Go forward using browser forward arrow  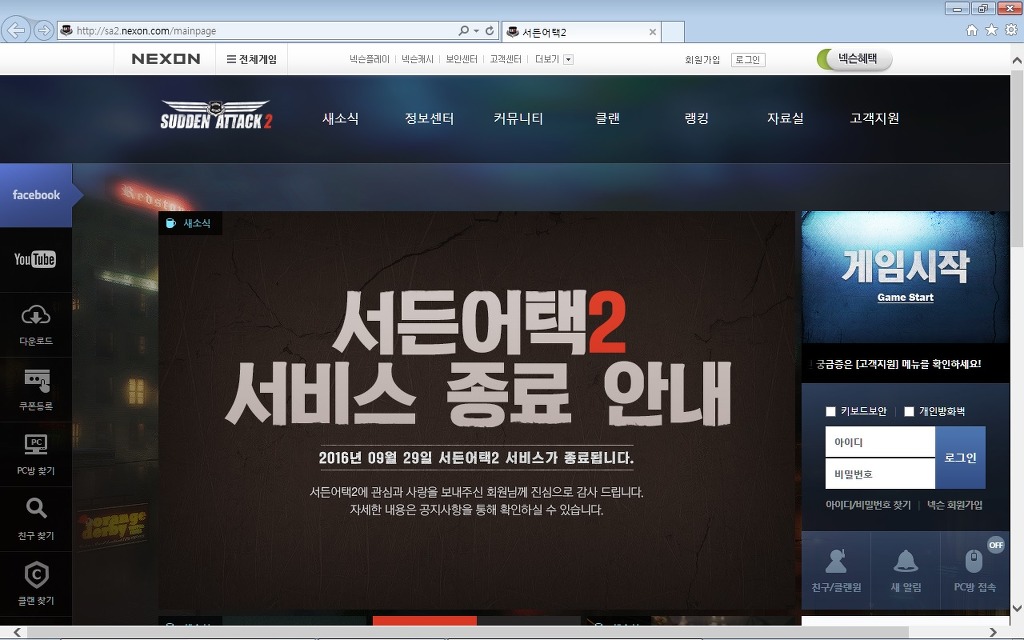[x=44, y=30]
